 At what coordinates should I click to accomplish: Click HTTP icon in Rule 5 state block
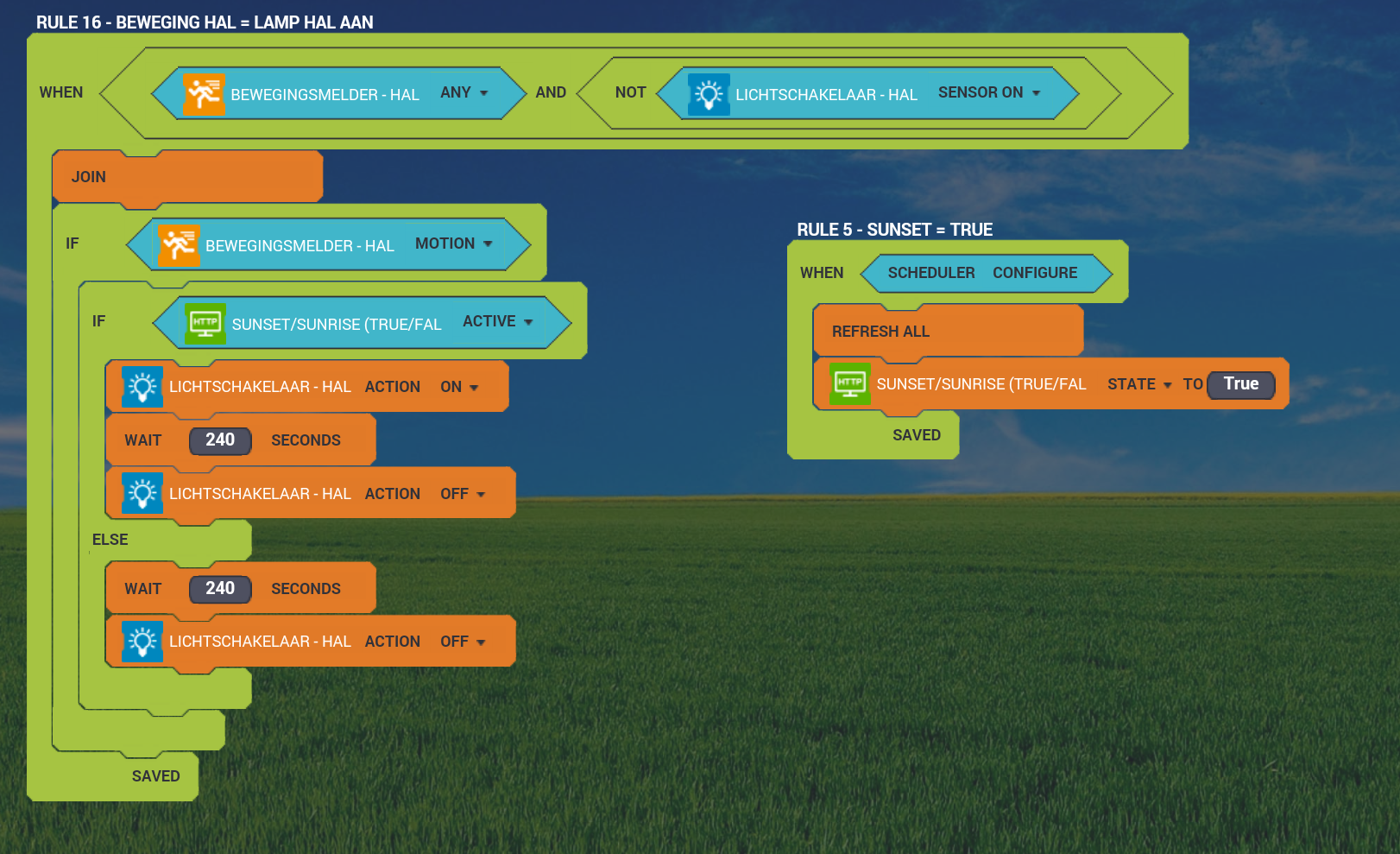[x=850, y=384]
